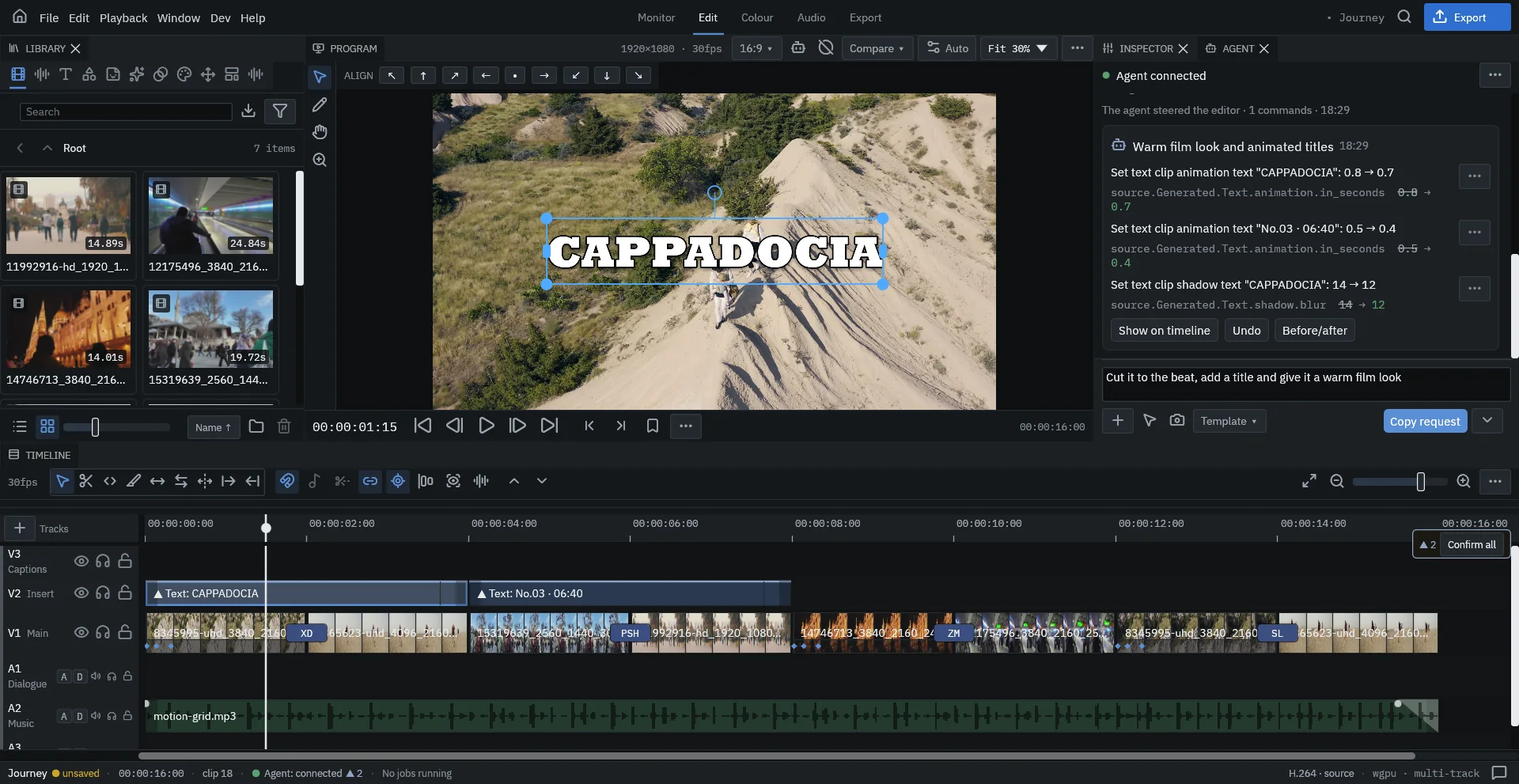Switch library to grid view
This screenshot has height=784, width=1519.
click(x=47, y=426)
